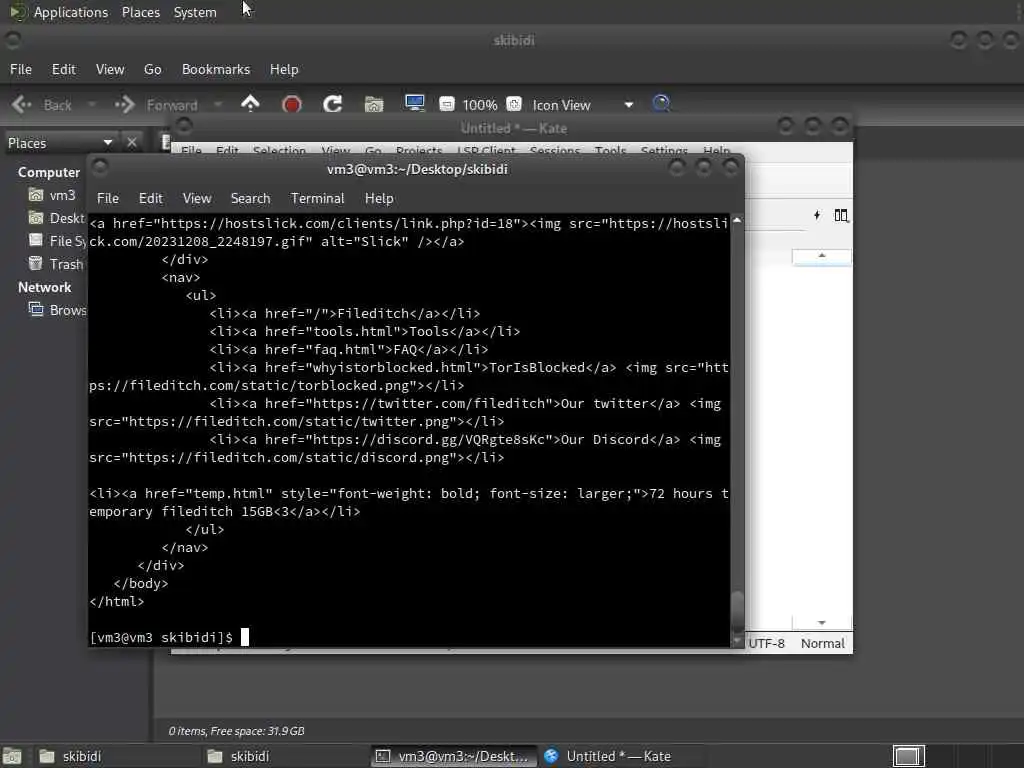The image size is (1024, 768).
Task: Open the Applications menu in the top panel
Action: (71, 12)
